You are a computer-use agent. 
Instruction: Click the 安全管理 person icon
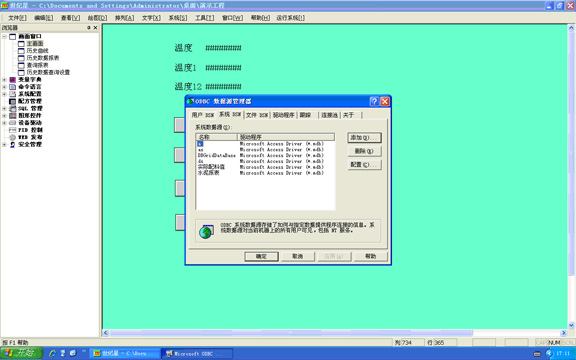click(12, 144)
